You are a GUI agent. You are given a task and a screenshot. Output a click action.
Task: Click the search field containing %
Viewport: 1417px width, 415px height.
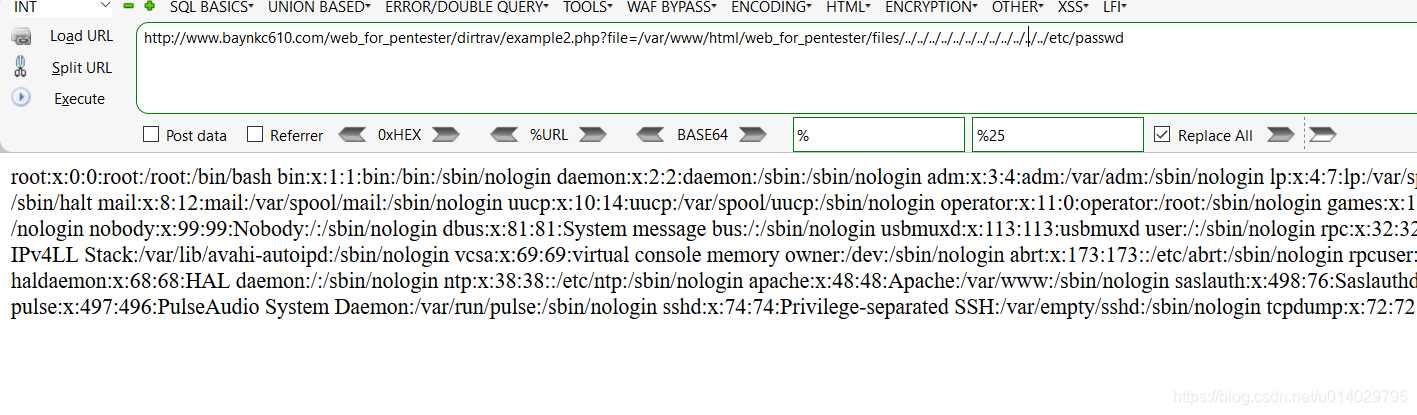click(x=880, y=134)
